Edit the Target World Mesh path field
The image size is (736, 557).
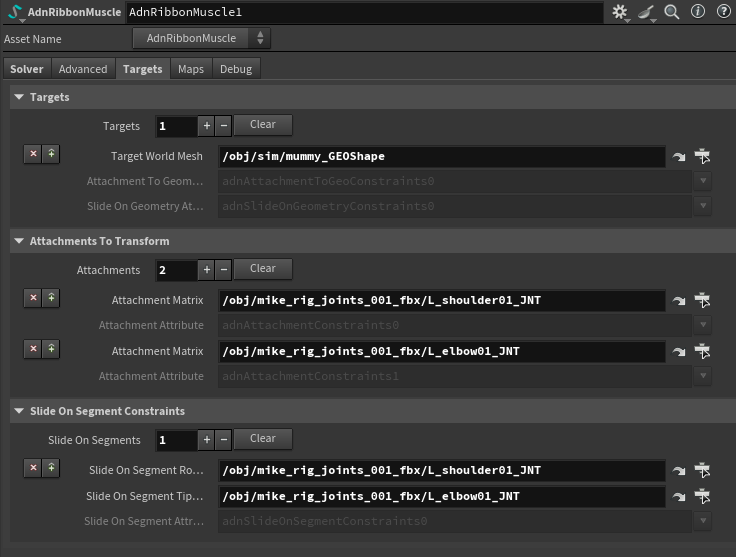point(442,156)
